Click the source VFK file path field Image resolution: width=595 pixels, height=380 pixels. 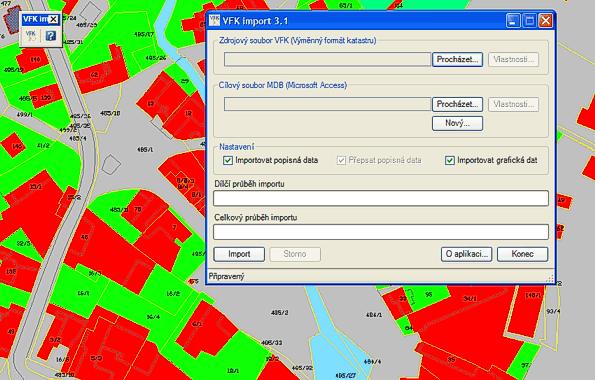coord(327,60)
